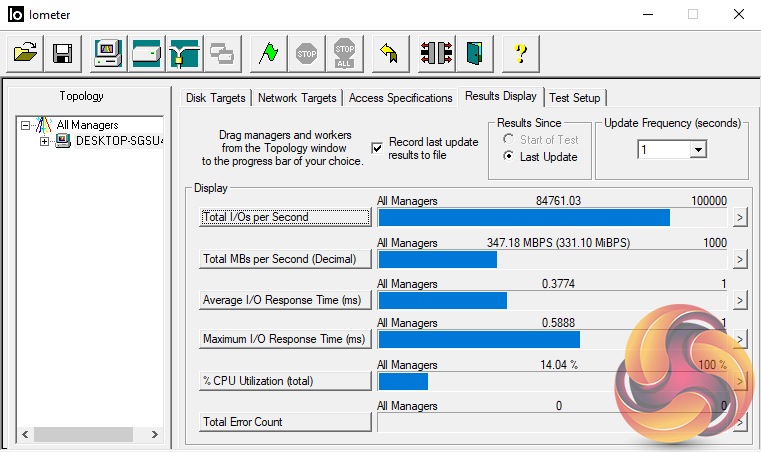Click the Average I/O Response Time button
Viewport: 761px width, 452px height.
(x=285, y=300)
